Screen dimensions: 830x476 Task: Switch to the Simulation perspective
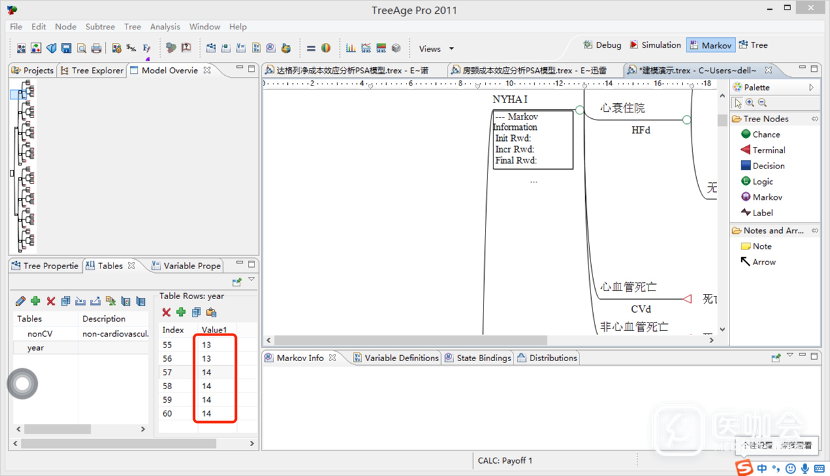(x=654, y=45)
